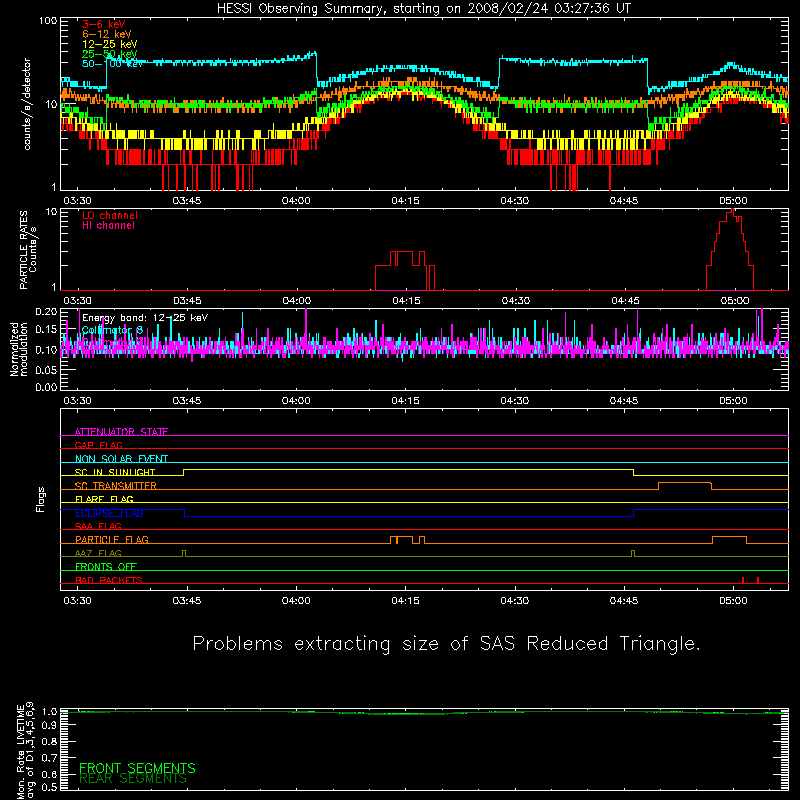The width and height of the screenshot is (800, 800).
Task: Select the 'AAZ FLAG' label
Action: coord(98,554)
